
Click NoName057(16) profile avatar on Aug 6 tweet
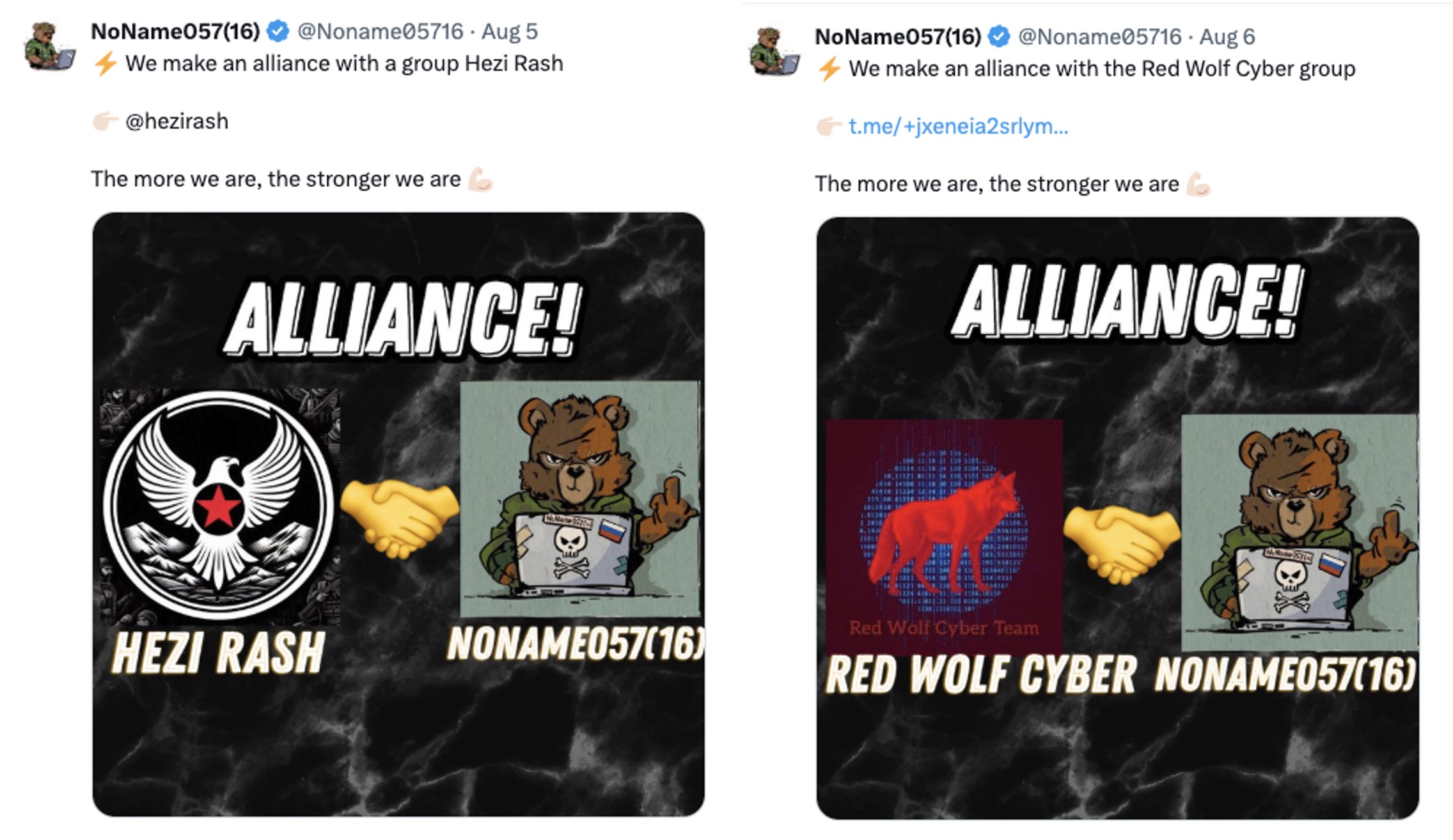click(x=774, y=50)
